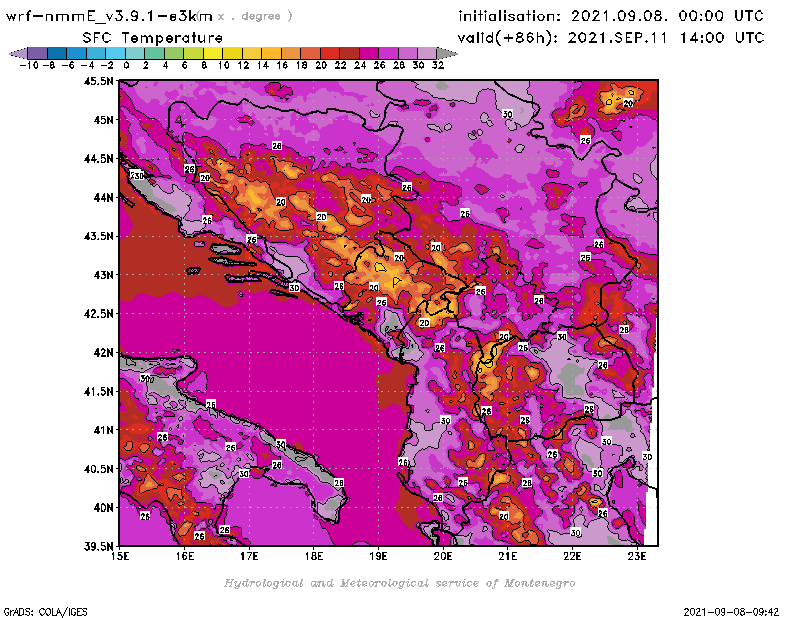Select the red swatch between 20 and 22

[330, 53]
